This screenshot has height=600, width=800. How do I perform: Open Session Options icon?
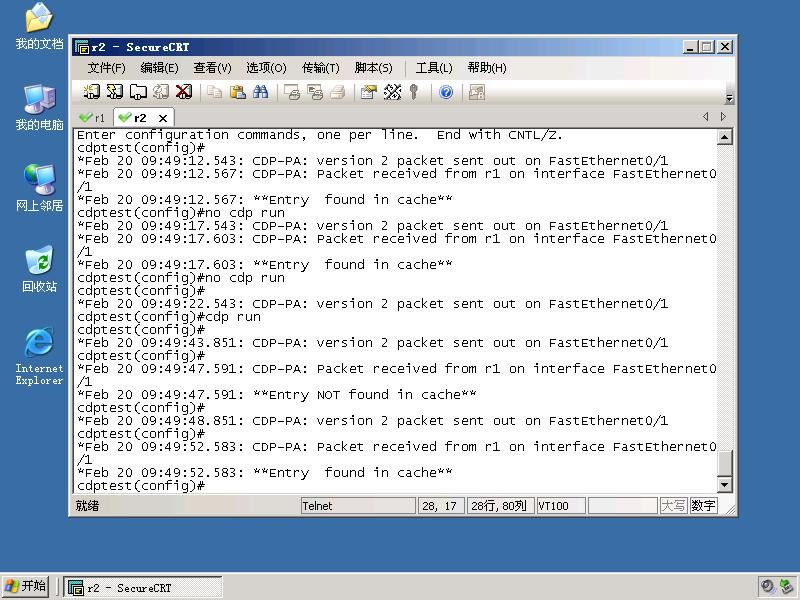point(368,92)
